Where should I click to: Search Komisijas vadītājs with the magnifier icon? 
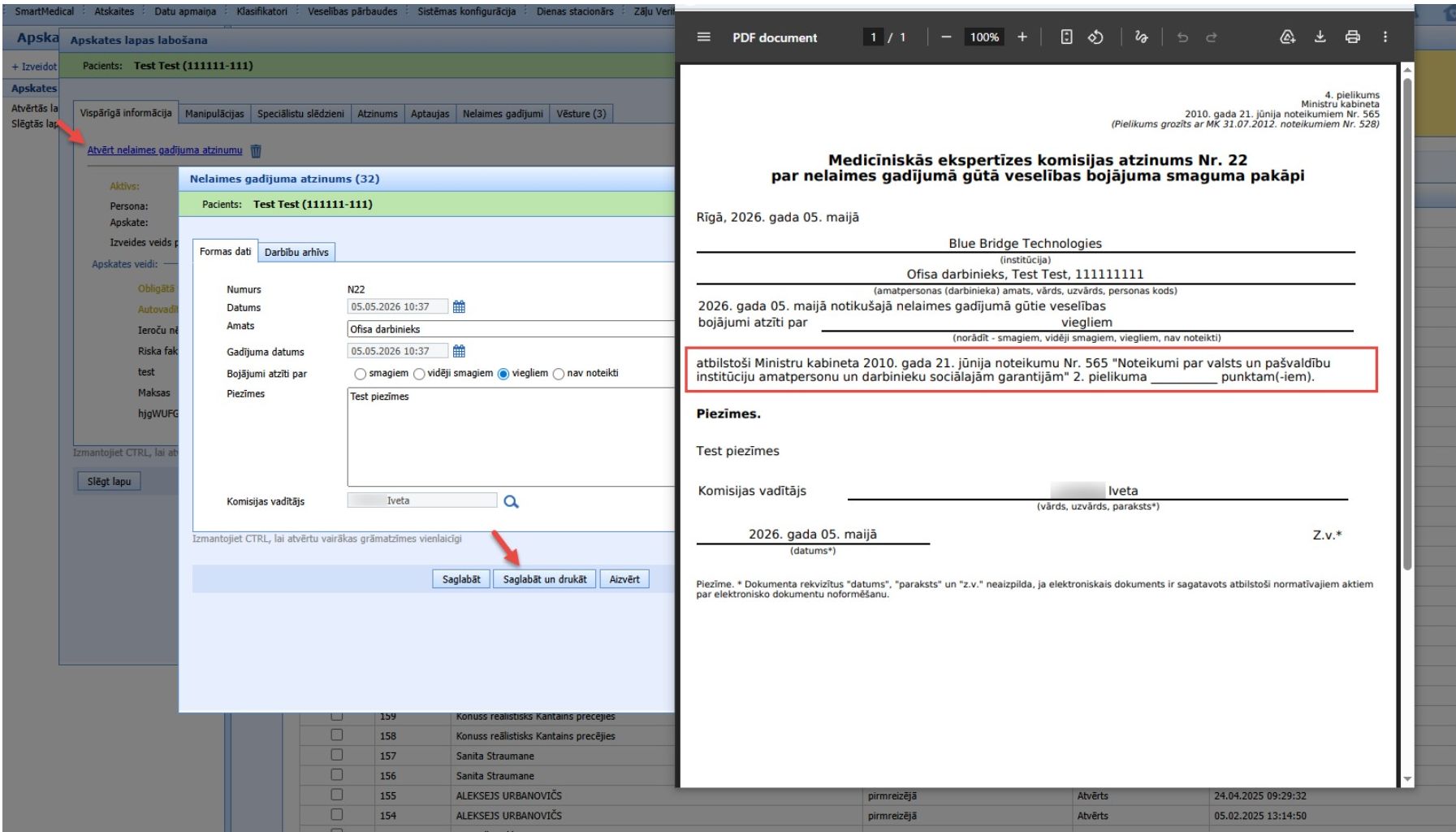[511, 501]
